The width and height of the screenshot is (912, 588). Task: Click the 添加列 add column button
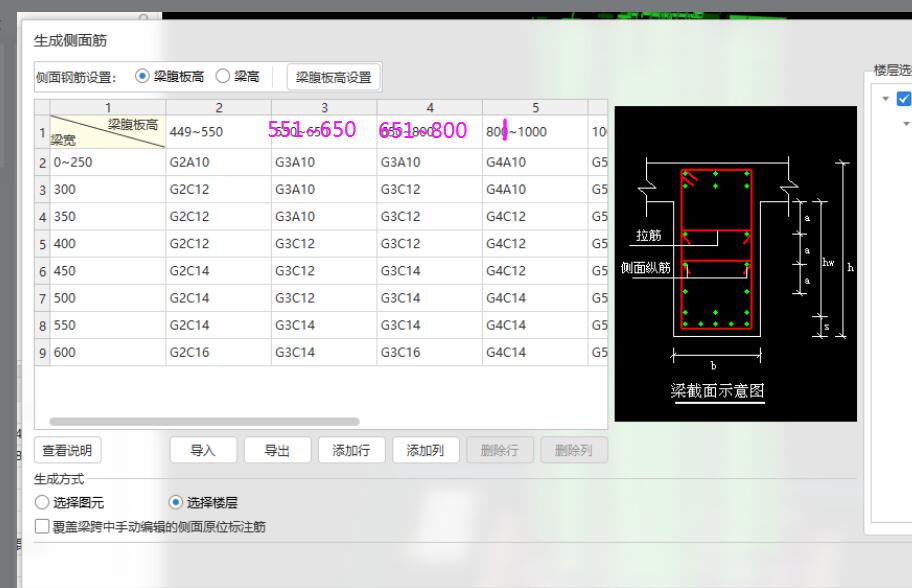tap(426, 450)
